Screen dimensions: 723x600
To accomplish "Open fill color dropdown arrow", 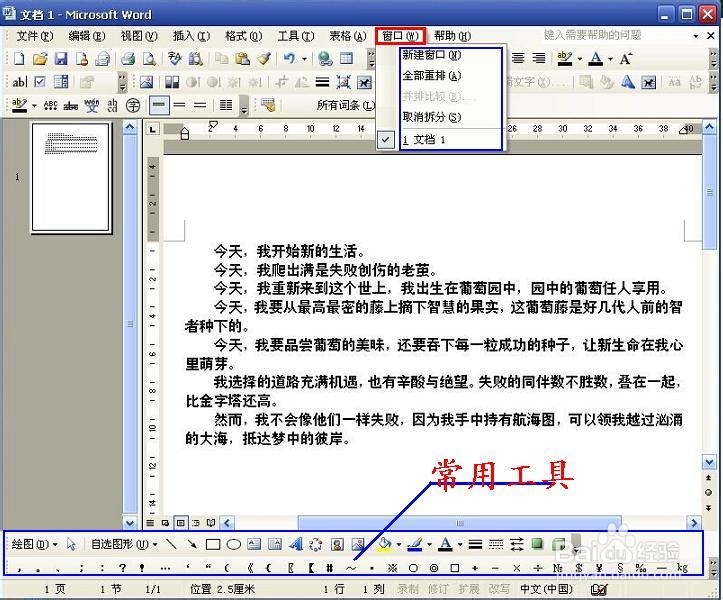I will tap(399, 545).
